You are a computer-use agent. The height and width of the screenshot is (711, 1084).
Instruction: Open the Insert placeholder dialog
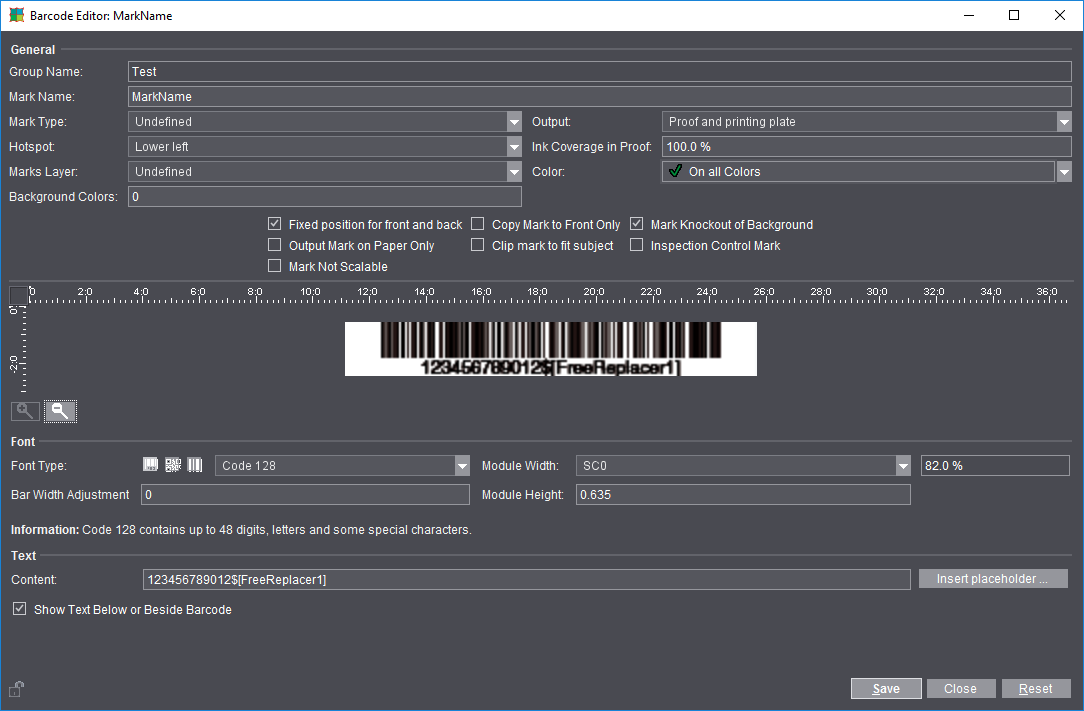click(x=992, y=578)
